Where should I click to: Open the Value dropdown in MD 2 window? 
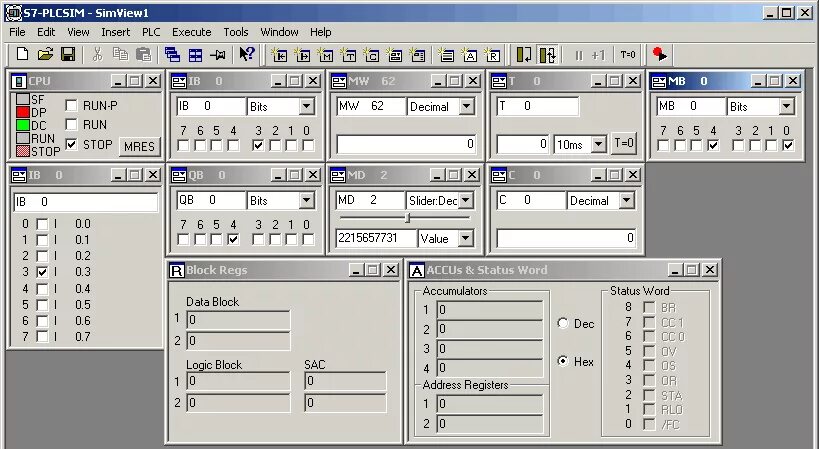tap(465, 239)
